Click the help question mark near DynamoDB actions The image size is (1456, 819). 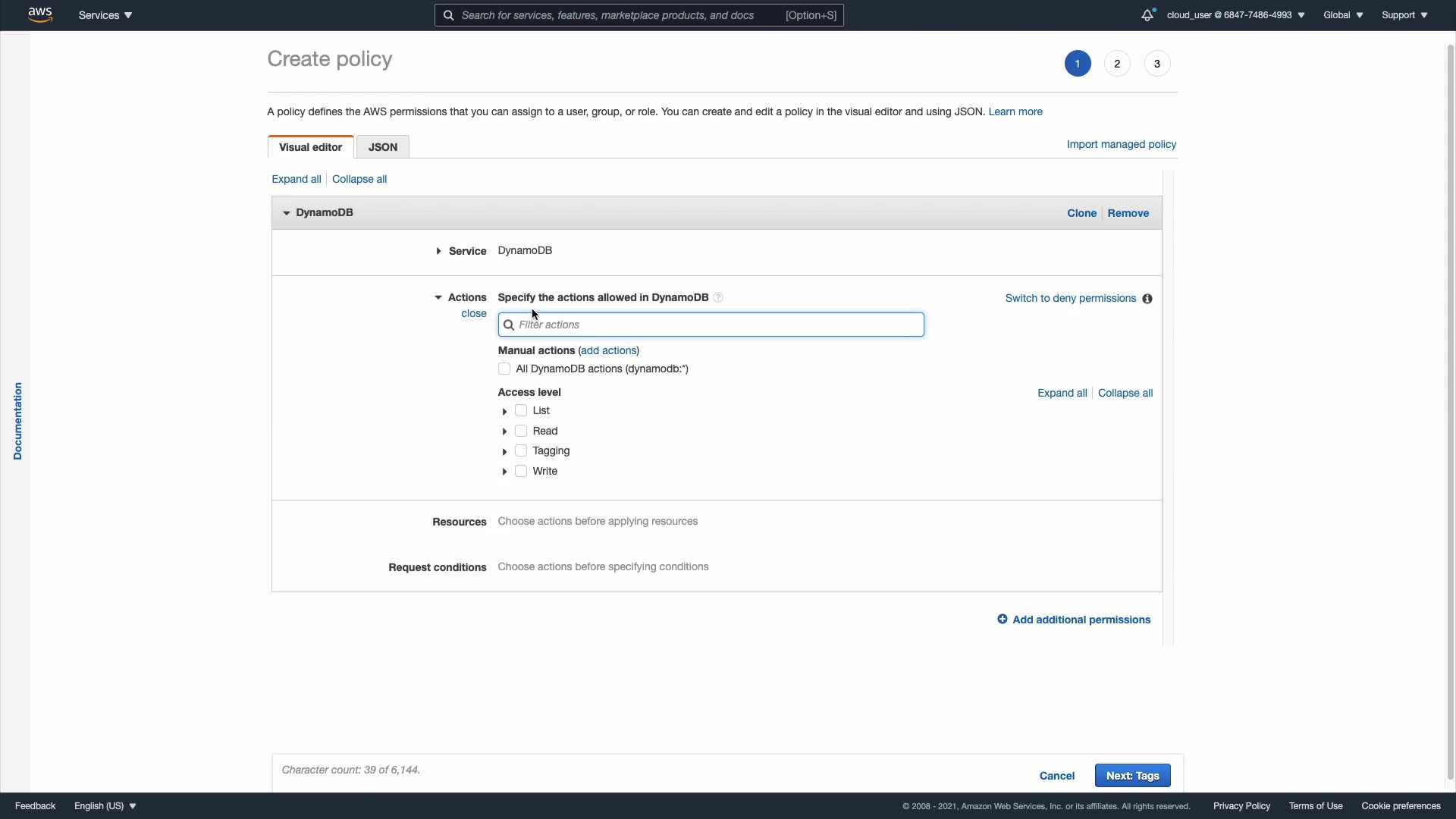(x=718, y=297)
